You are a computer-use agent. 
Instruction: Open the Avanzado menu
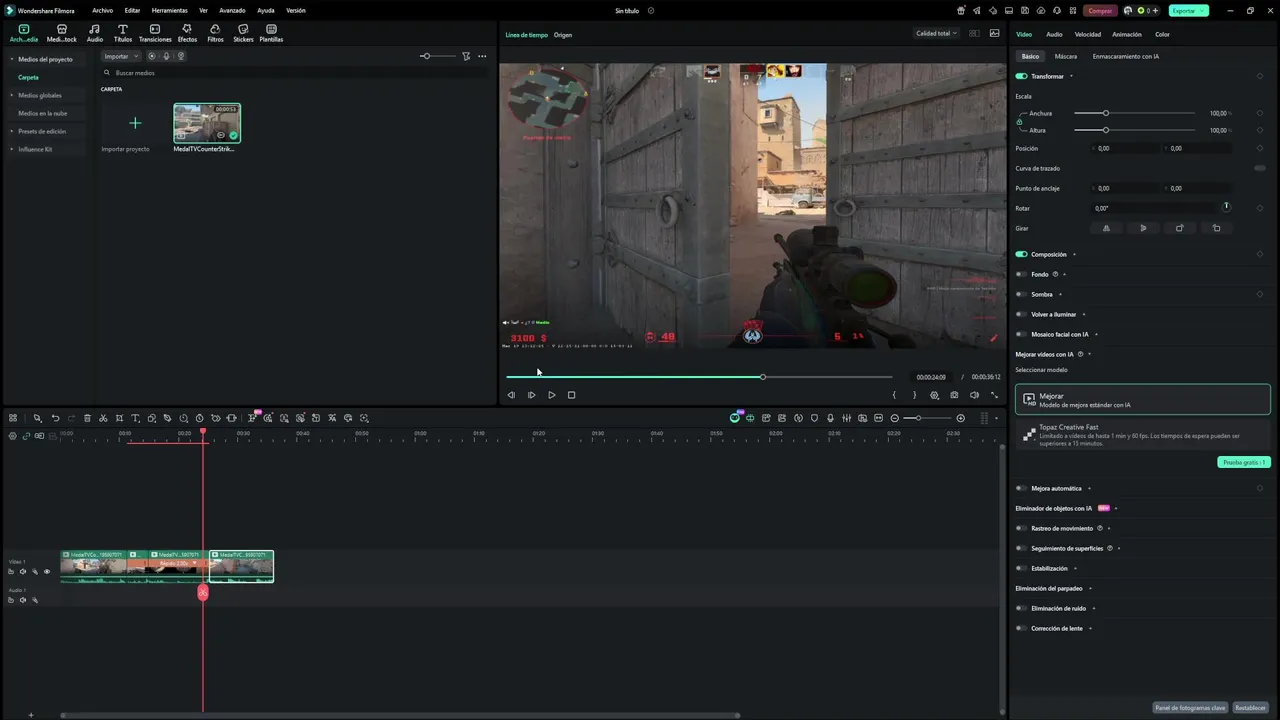coord(232,10)
